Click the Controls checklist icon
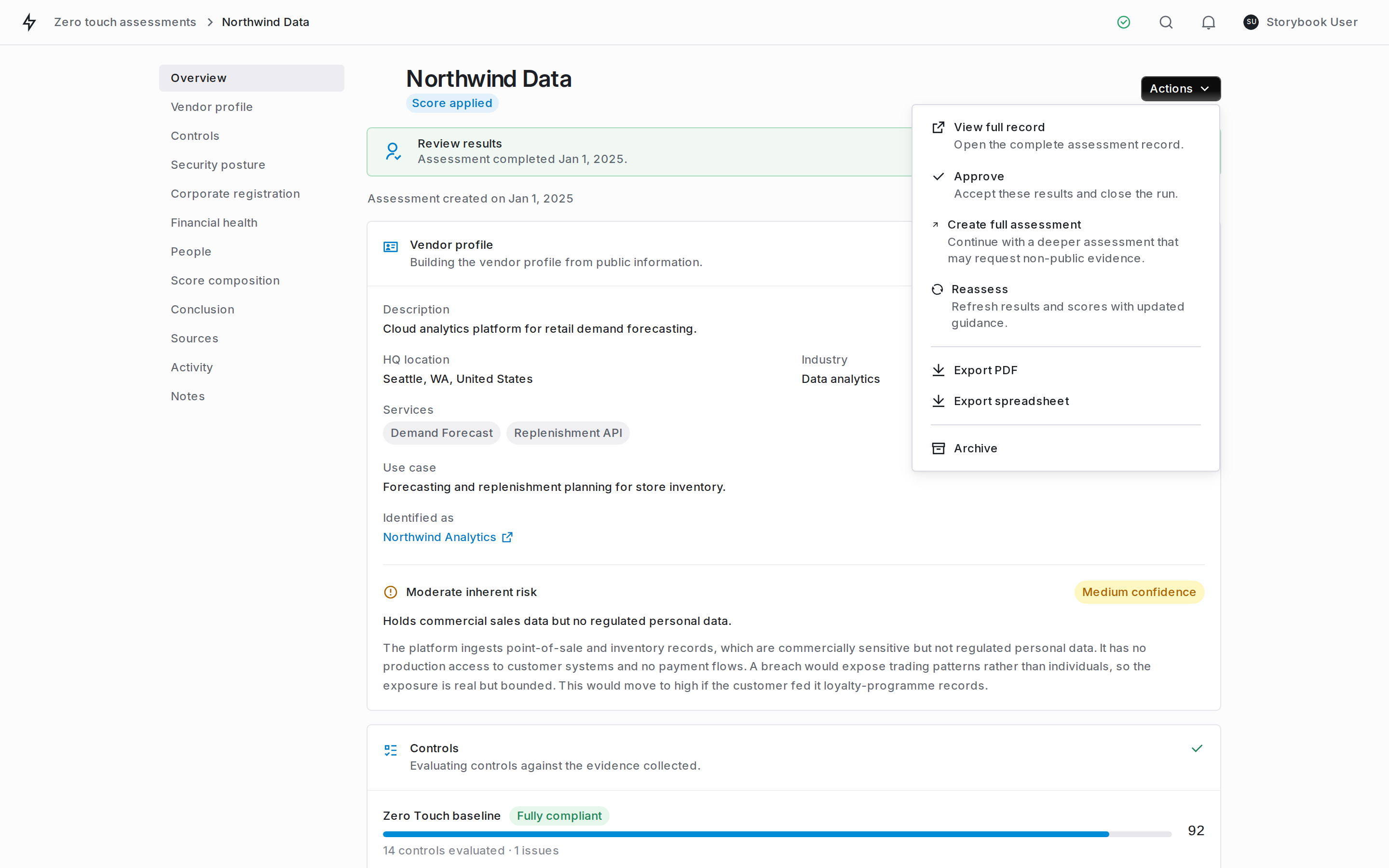This screenshot has width=1389, height=868. pos(390,750)
